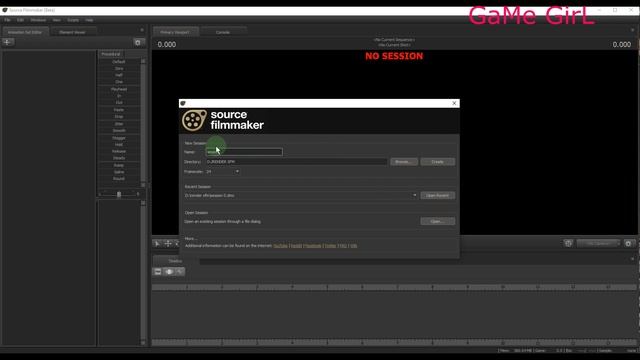Close the new session dialog
Viewport: 640px width, 360px height.
[x=454, y=103]
